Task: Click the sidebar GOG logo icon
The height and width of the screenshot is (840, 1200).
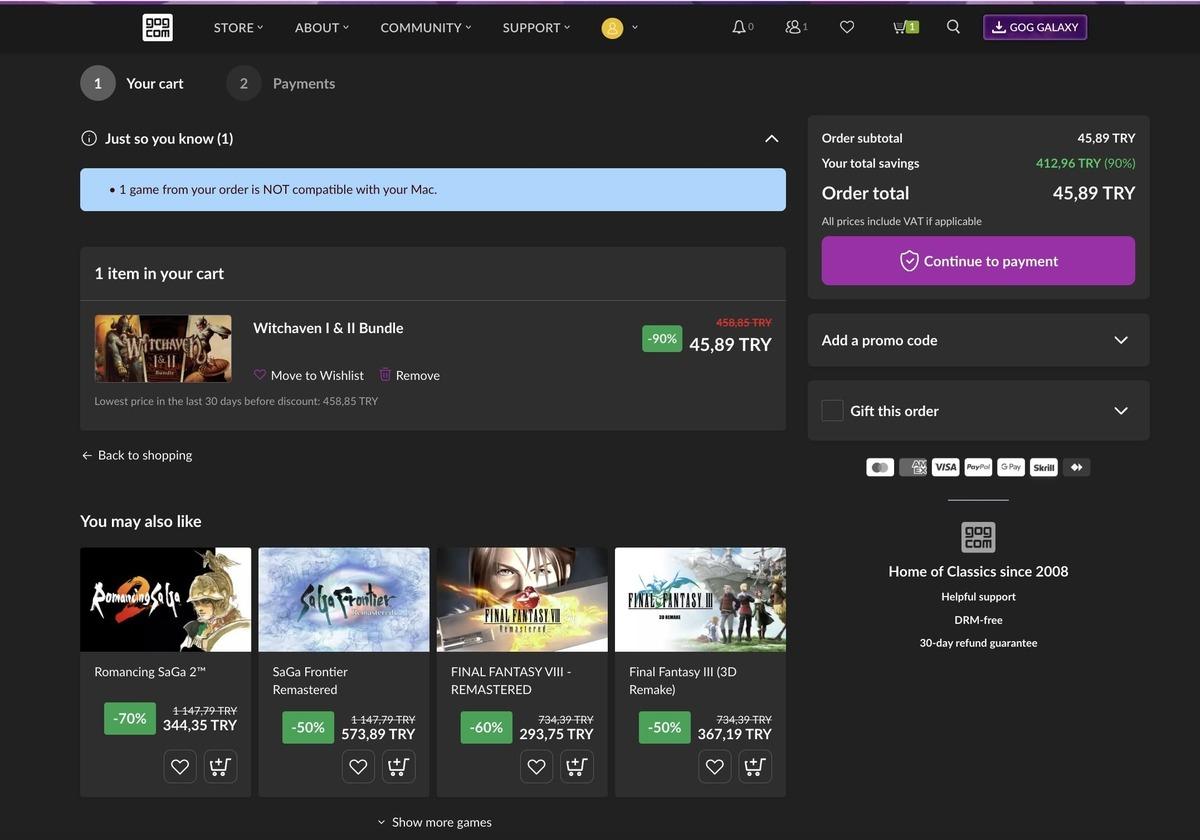Action: coord(978,537)
